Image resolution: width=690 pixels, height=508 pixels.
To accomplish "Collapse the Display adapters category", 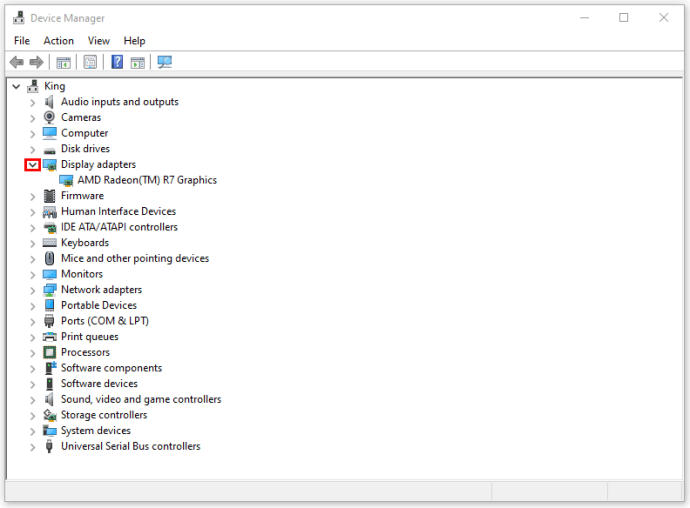I will pyautogui.click(x=33, y=165).
